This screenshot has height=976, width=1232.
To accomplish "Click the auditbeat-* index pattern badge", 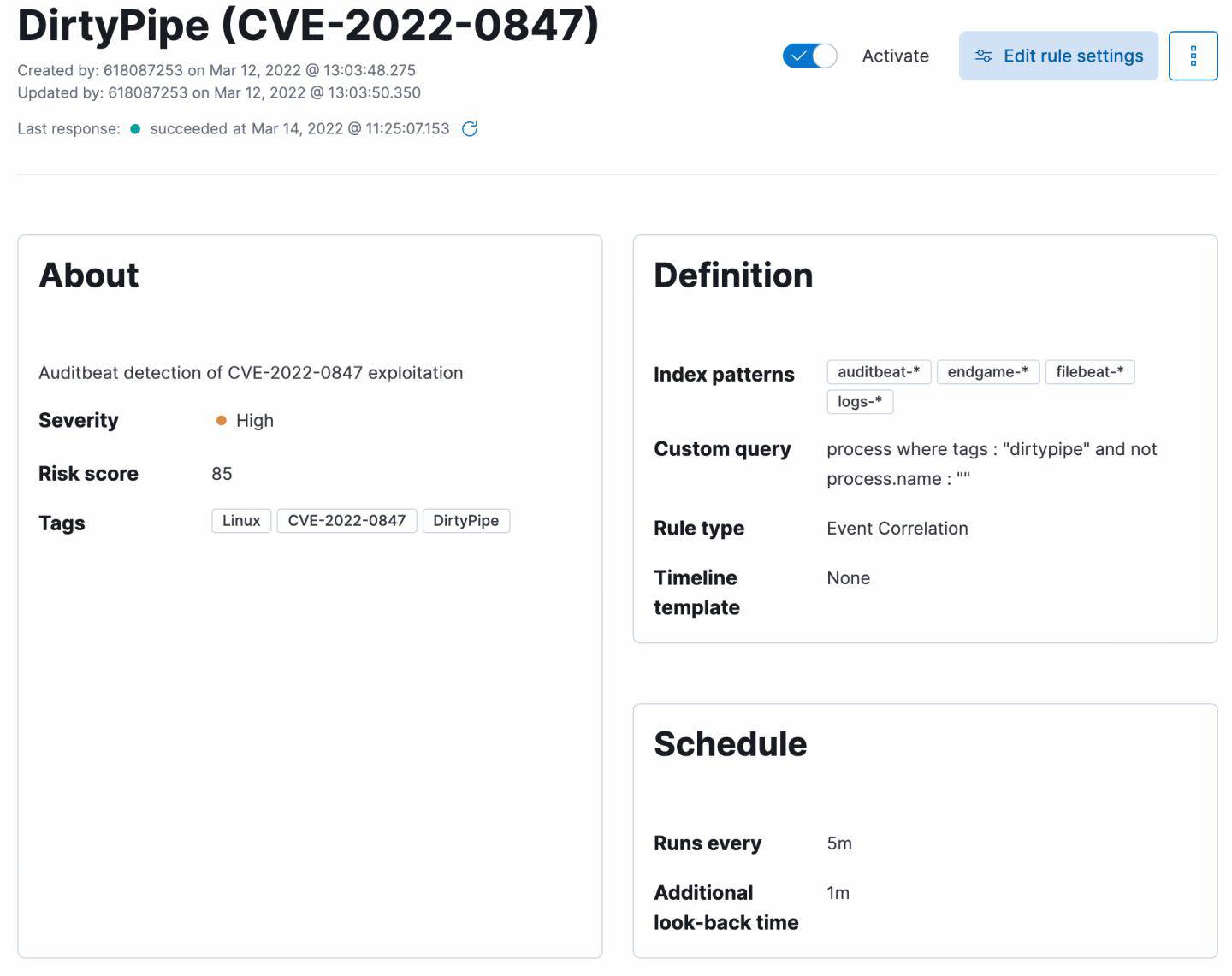I will click(879, 372).
